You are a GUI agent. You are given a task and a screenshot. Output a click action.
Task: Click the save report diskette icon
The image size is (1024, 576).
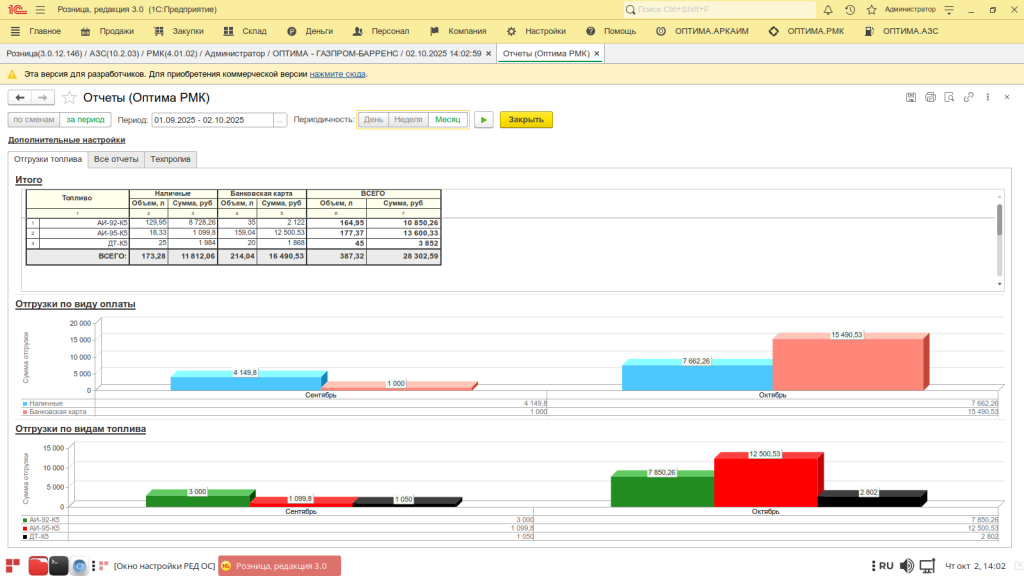click(911, 97)
